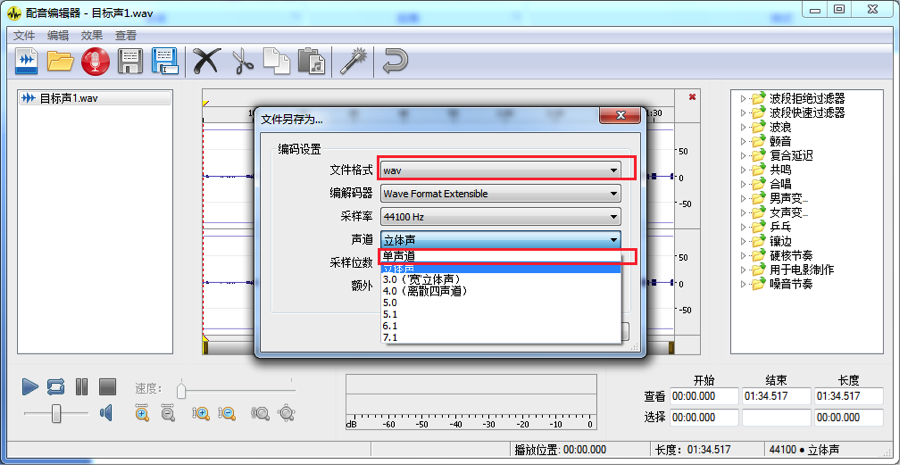900x465 pixels.
Task: Open the 查看 menu
Action: click(x=126, y=35)
